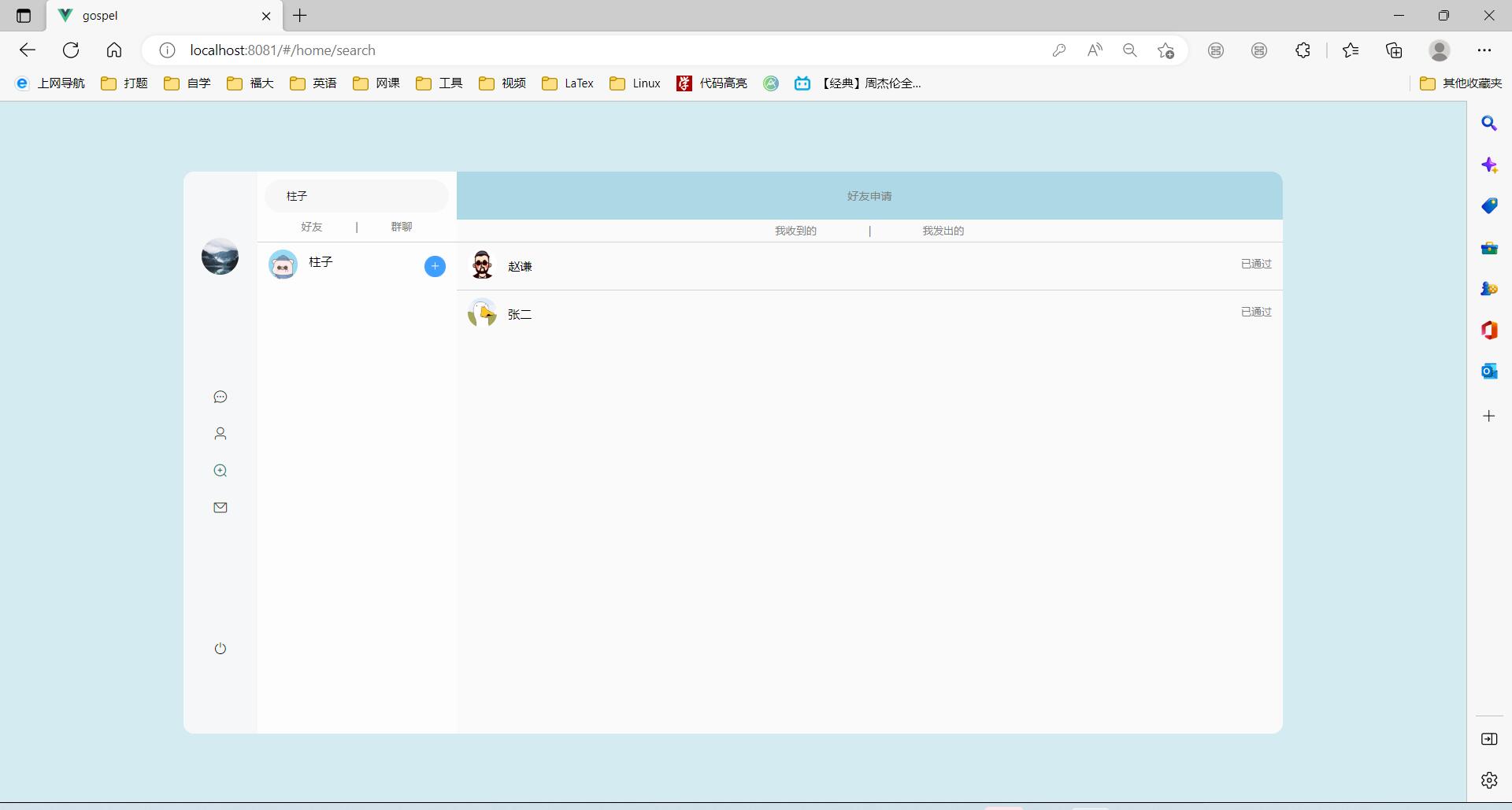Click 已通过 status on 赵谦's row

[x=1256, y=264]
